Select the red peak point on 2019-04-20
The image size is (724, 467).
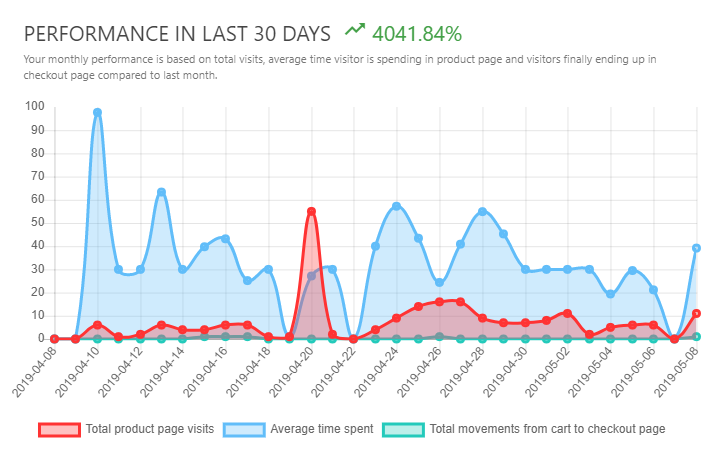pyautogui.click(x=311, y=212)
